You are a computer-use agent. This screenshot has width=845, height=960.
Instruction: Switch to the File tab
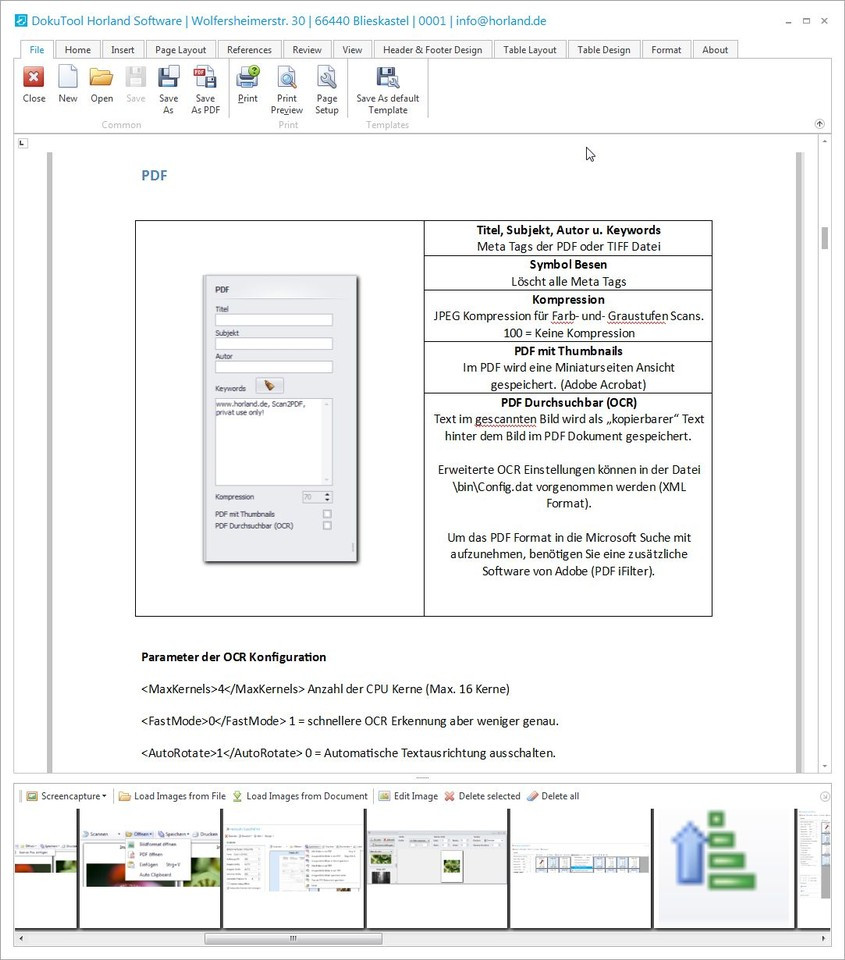[x=37, y=50]
